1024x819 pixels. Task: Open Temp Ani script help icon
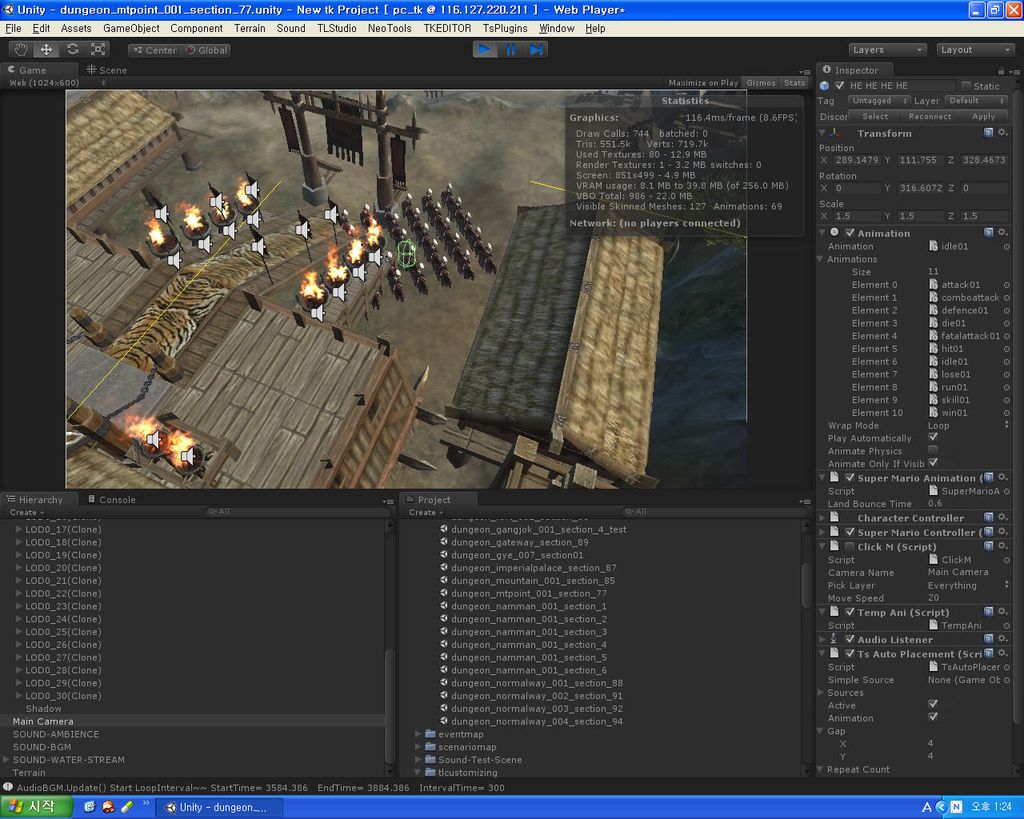tap(988, 612)
